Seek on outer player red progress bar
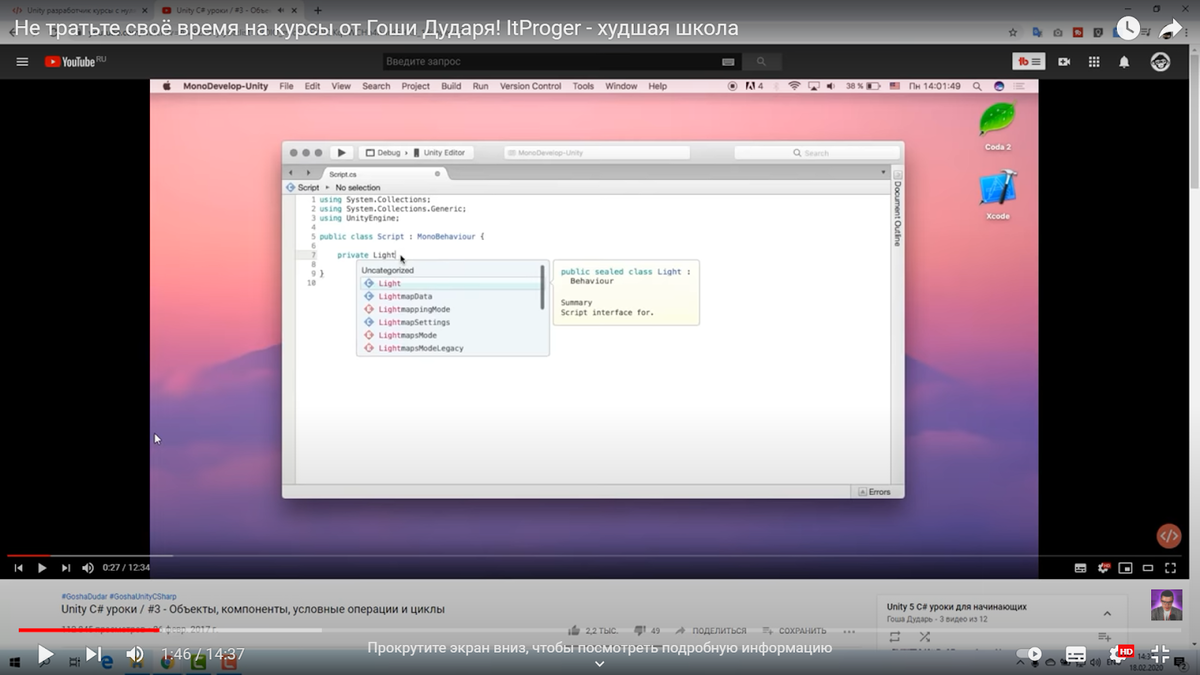Viewport: 1200px width, 675px height. click(x=600, y=630)
